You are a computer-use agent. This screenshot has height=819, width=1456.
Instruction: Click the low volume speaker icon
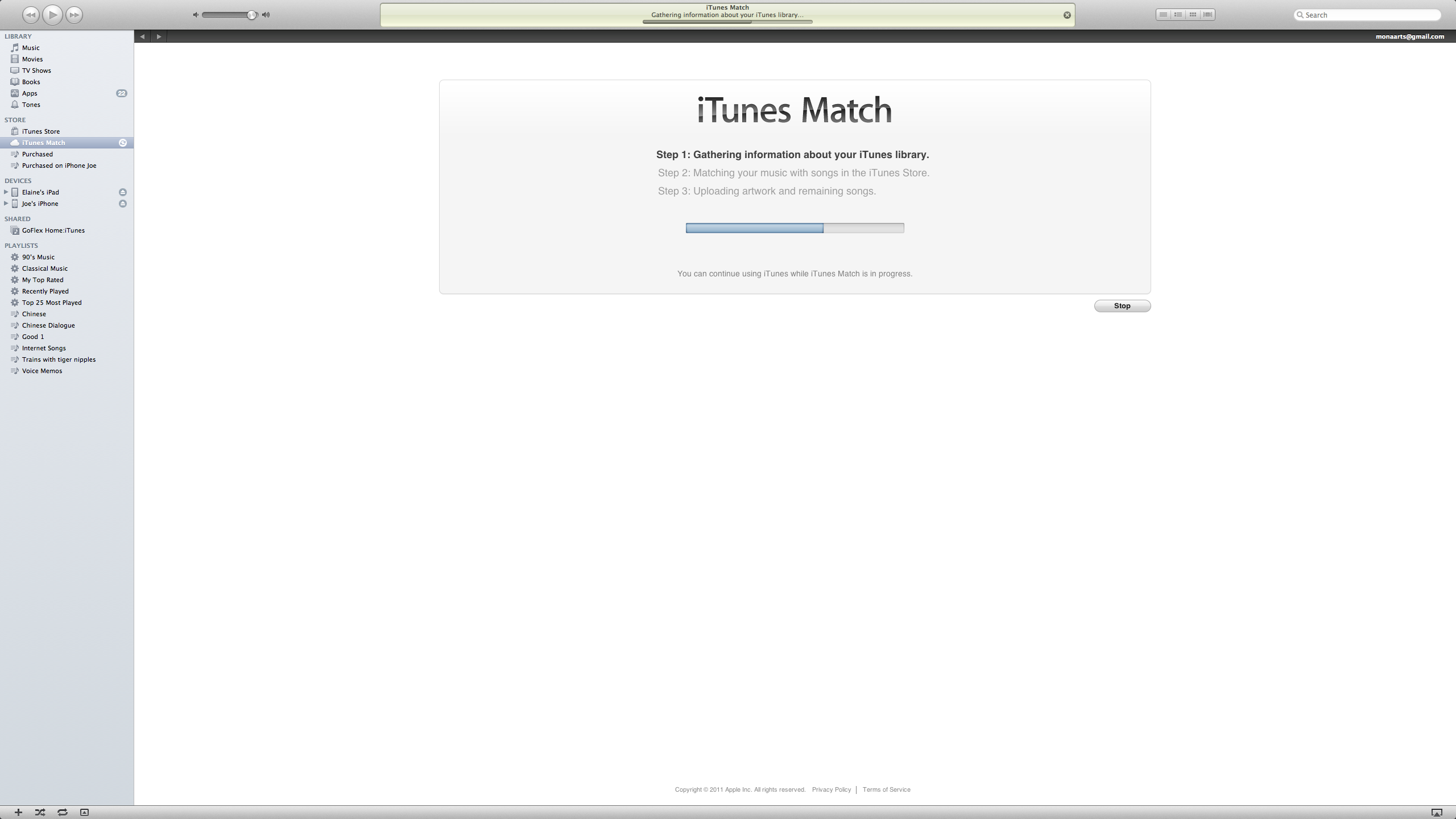click(196, 15)
